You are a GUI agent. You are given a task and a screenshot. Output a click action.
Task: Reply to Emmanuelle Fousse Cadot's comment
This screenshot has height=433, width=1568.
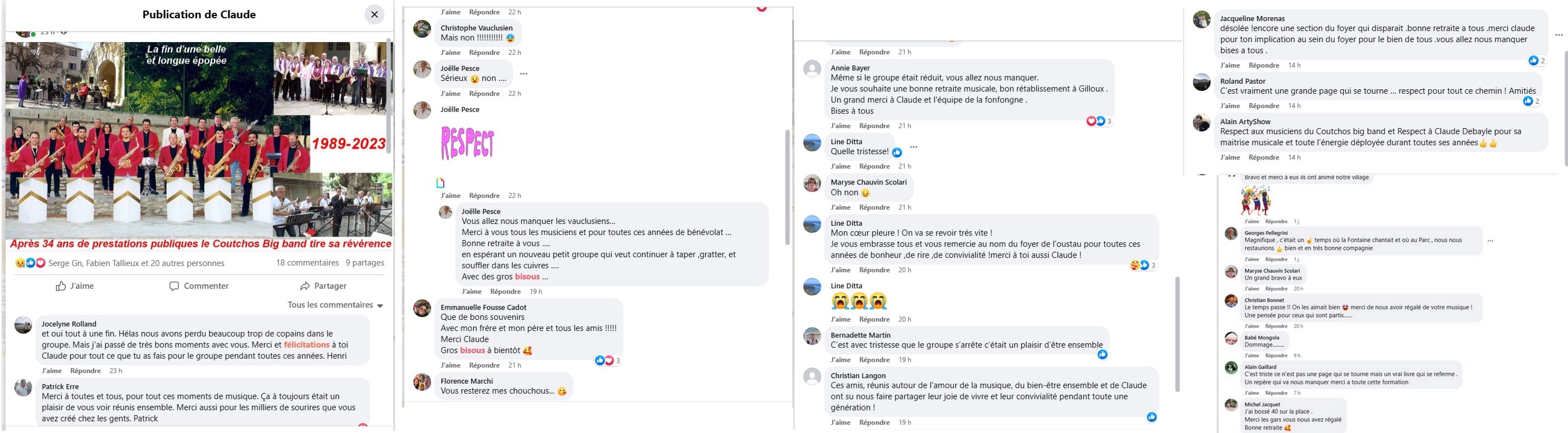click(484, 365)
